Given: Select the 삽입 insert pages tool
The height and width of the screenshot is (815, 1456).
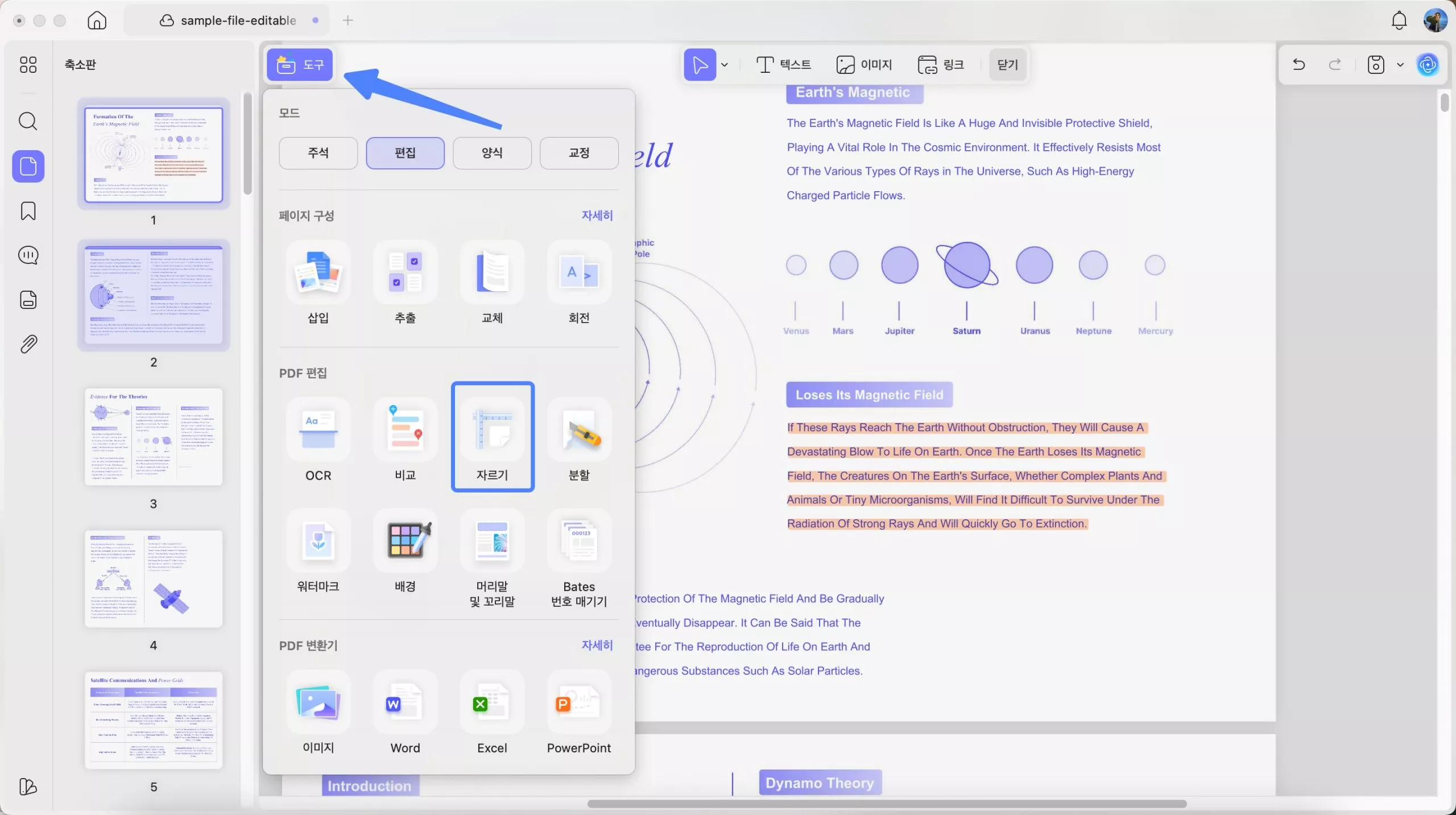Looking at the screenshot, I should [318, 283].
